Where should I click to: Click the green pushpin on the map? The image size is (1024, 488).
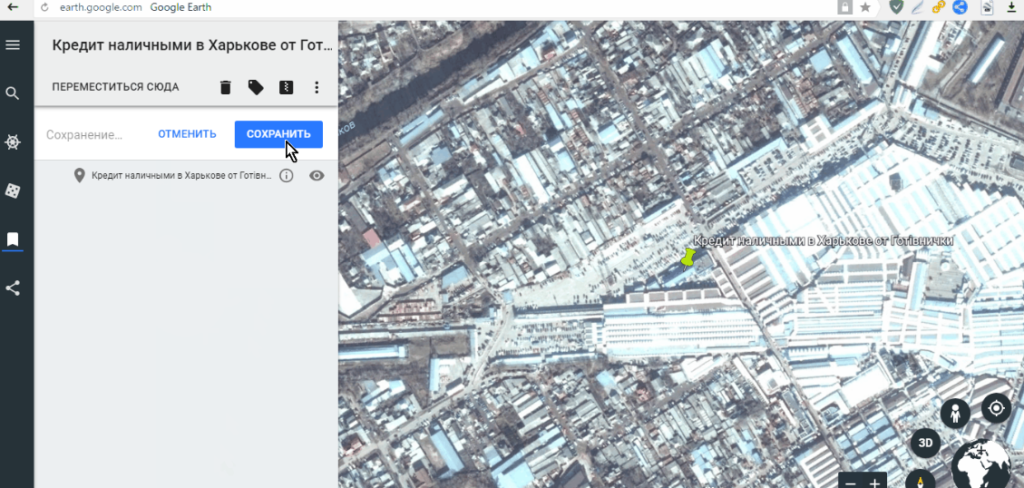click(x=688, y=259)
